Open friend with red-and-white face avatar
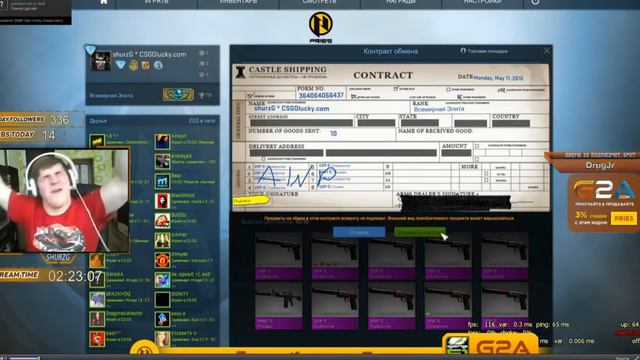This screenshot has height=360, width=640. pyautogui.click(x=162, y=201)
